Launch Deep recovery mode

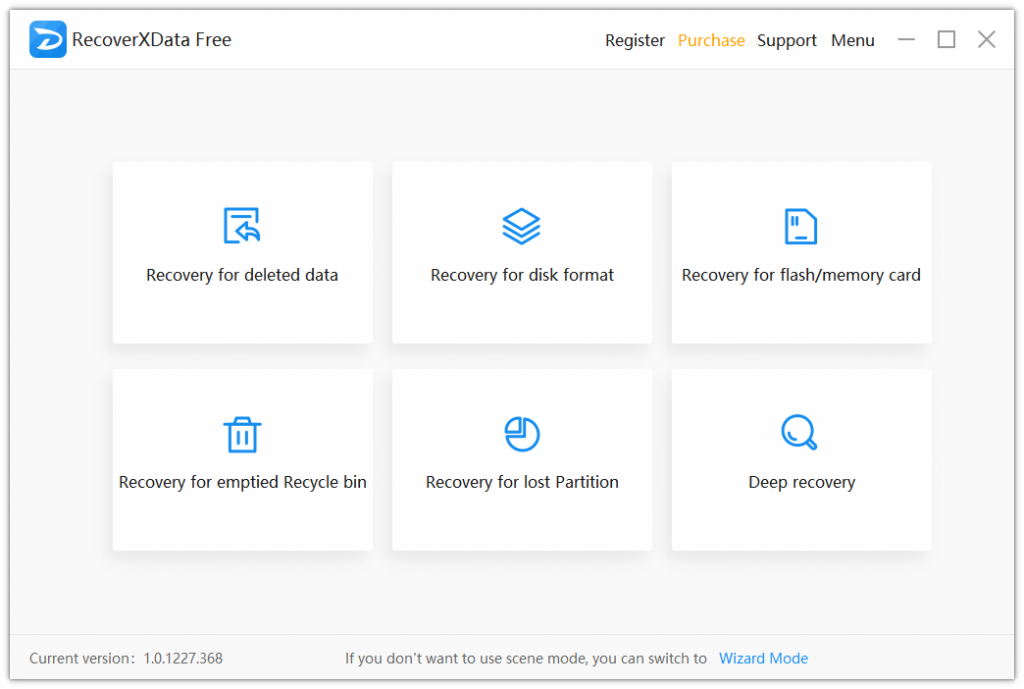coord(801,460)
